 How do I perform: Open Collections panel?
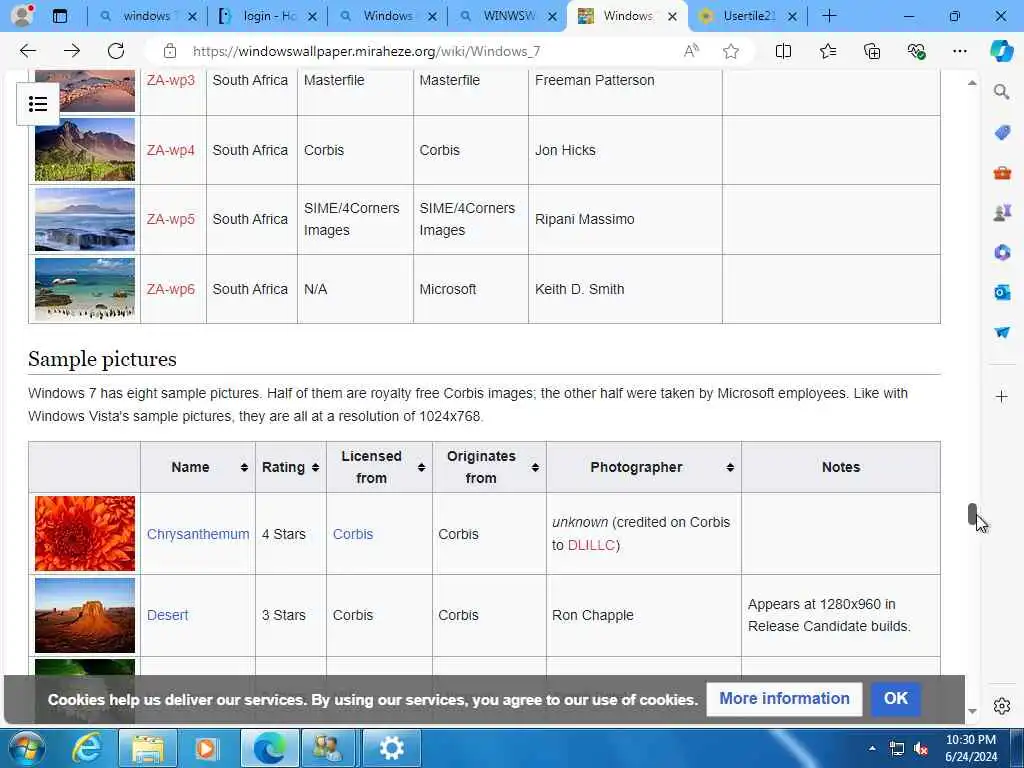pos(872,51)
